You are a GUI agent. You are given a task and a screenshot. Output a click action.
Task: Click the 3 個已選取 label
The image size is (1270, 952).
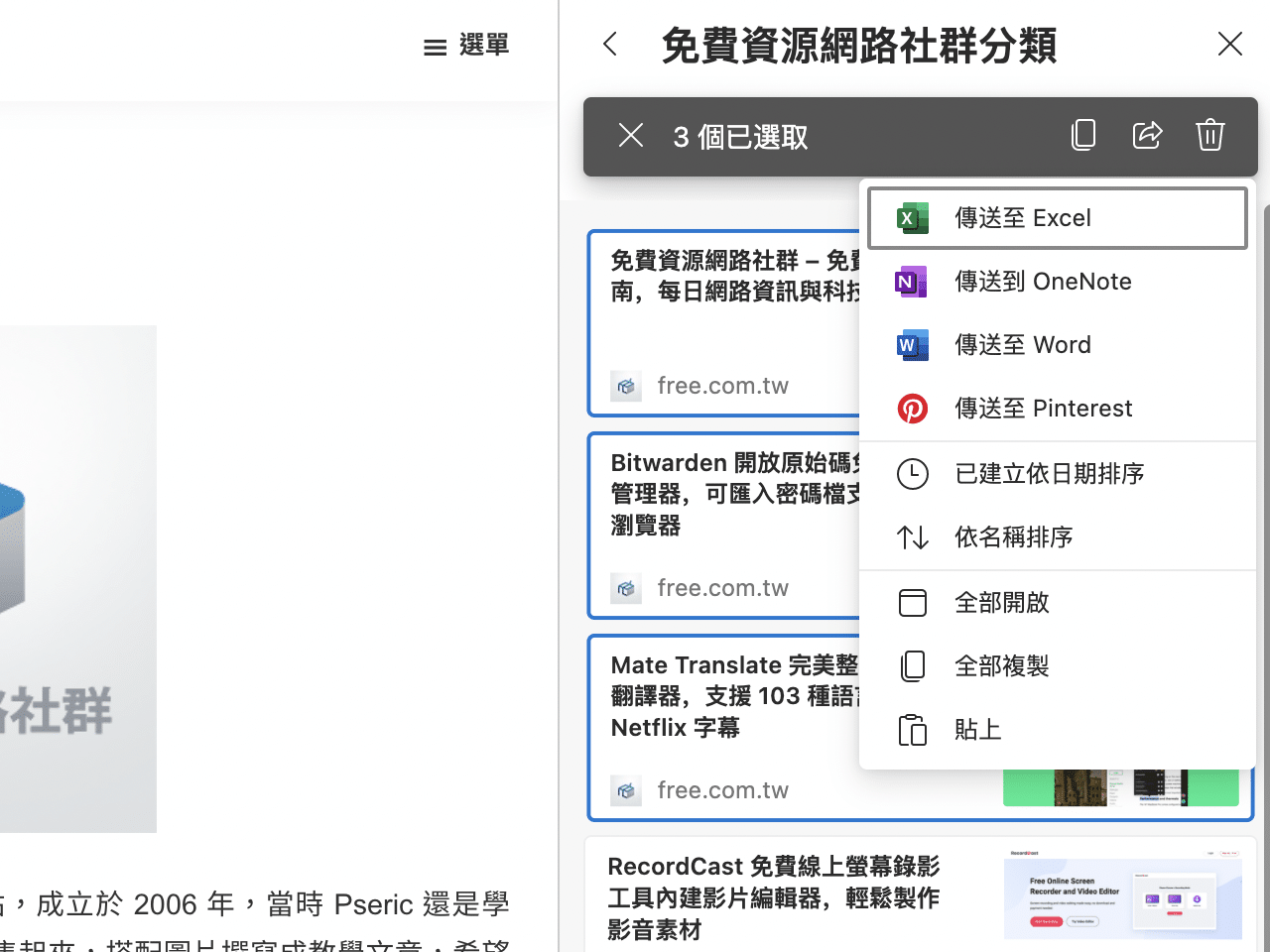tap(740, 137)
